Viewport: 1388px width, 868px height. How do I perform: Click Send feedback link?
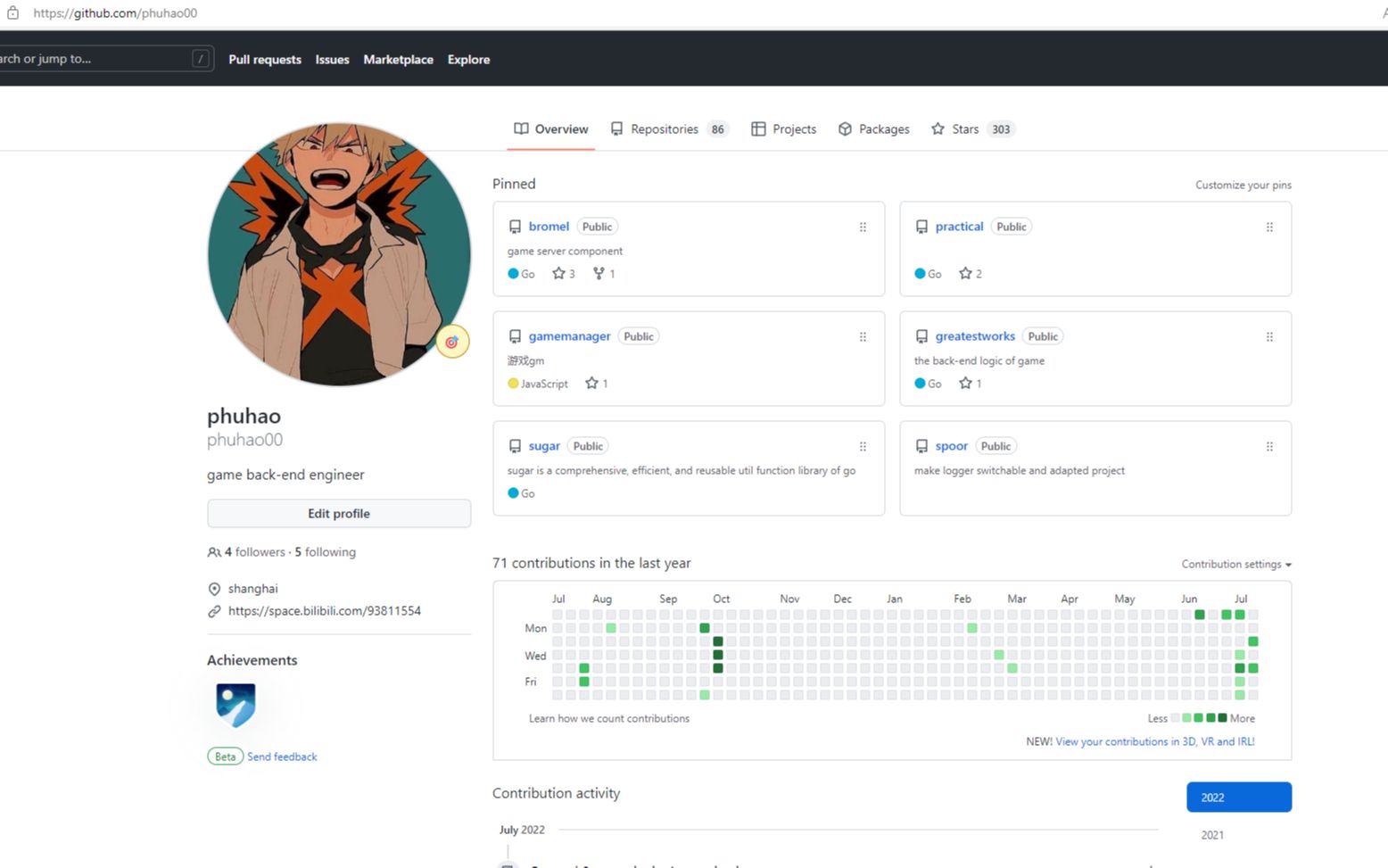[x=282, y=756]
